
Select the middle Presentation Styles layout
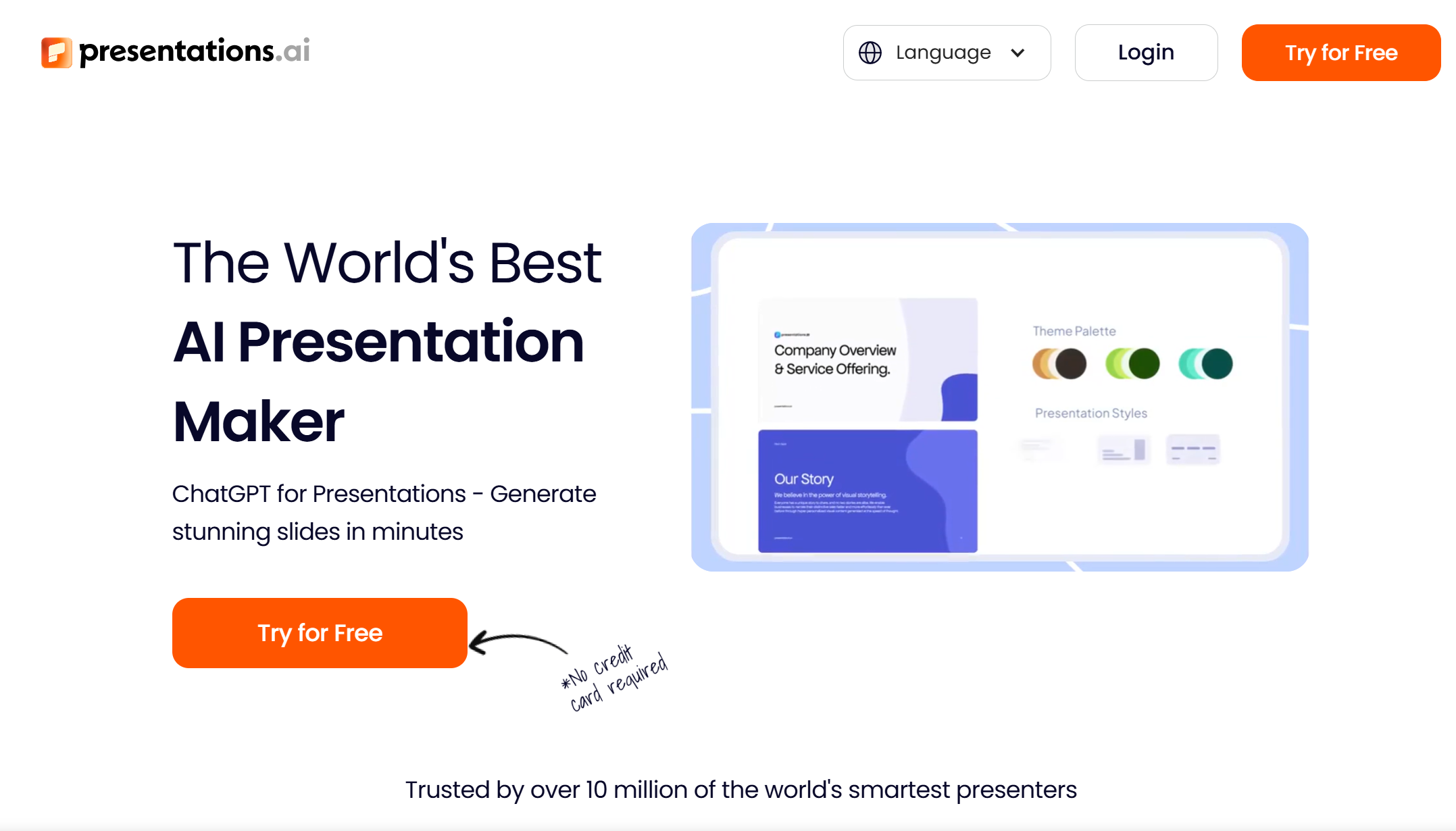[1124, 448]
